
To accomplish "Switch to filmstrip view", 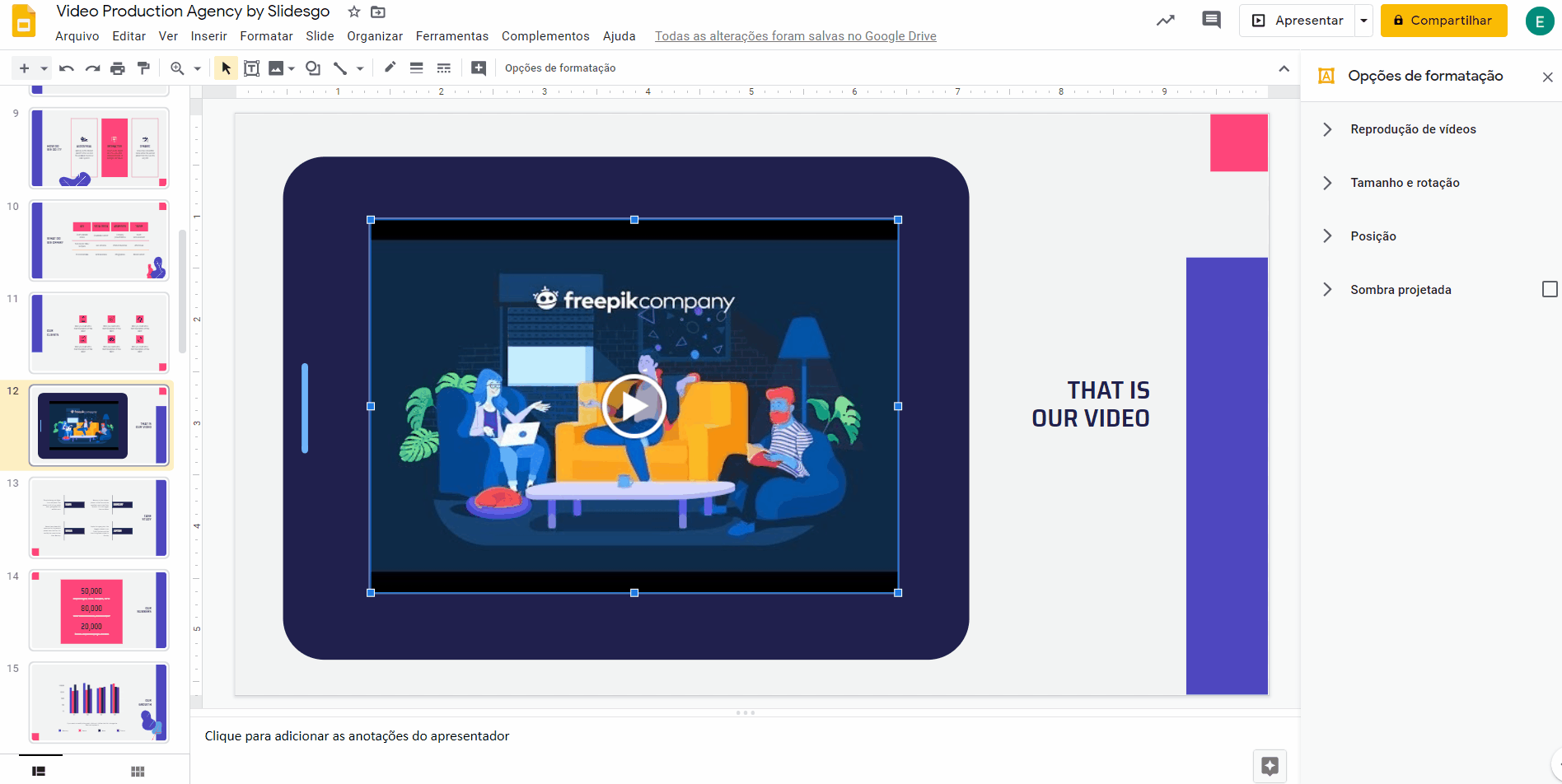I will pos(39,771).
